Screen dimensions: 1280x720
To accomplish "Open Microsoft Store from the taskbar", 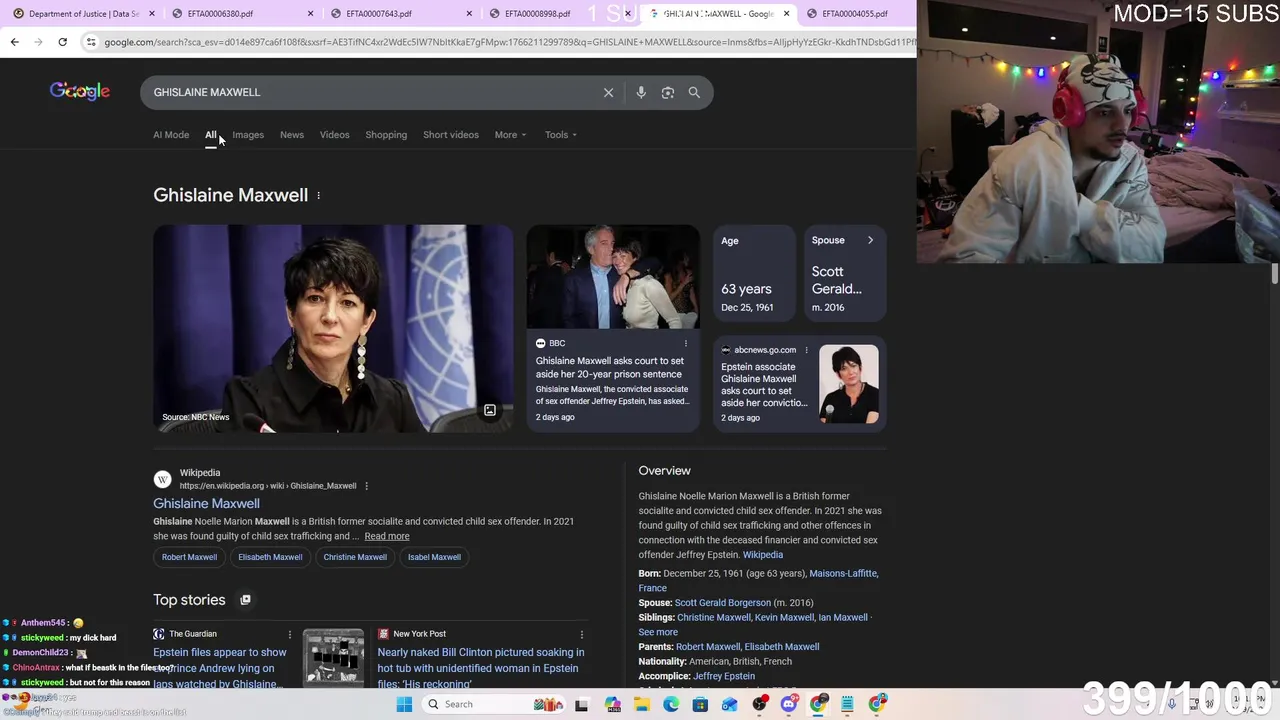I will tap(701, 704).
